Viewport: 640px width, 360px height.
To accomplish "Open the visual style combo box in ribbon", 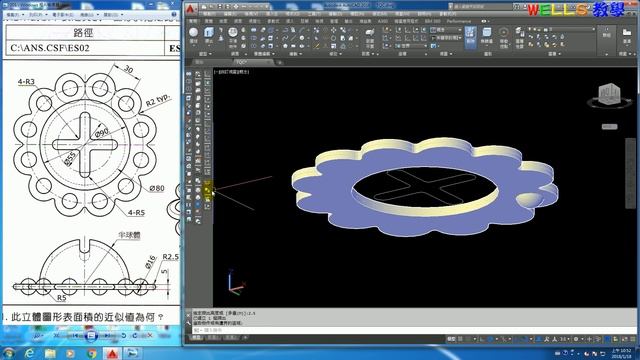I will (x=446, y=30).
